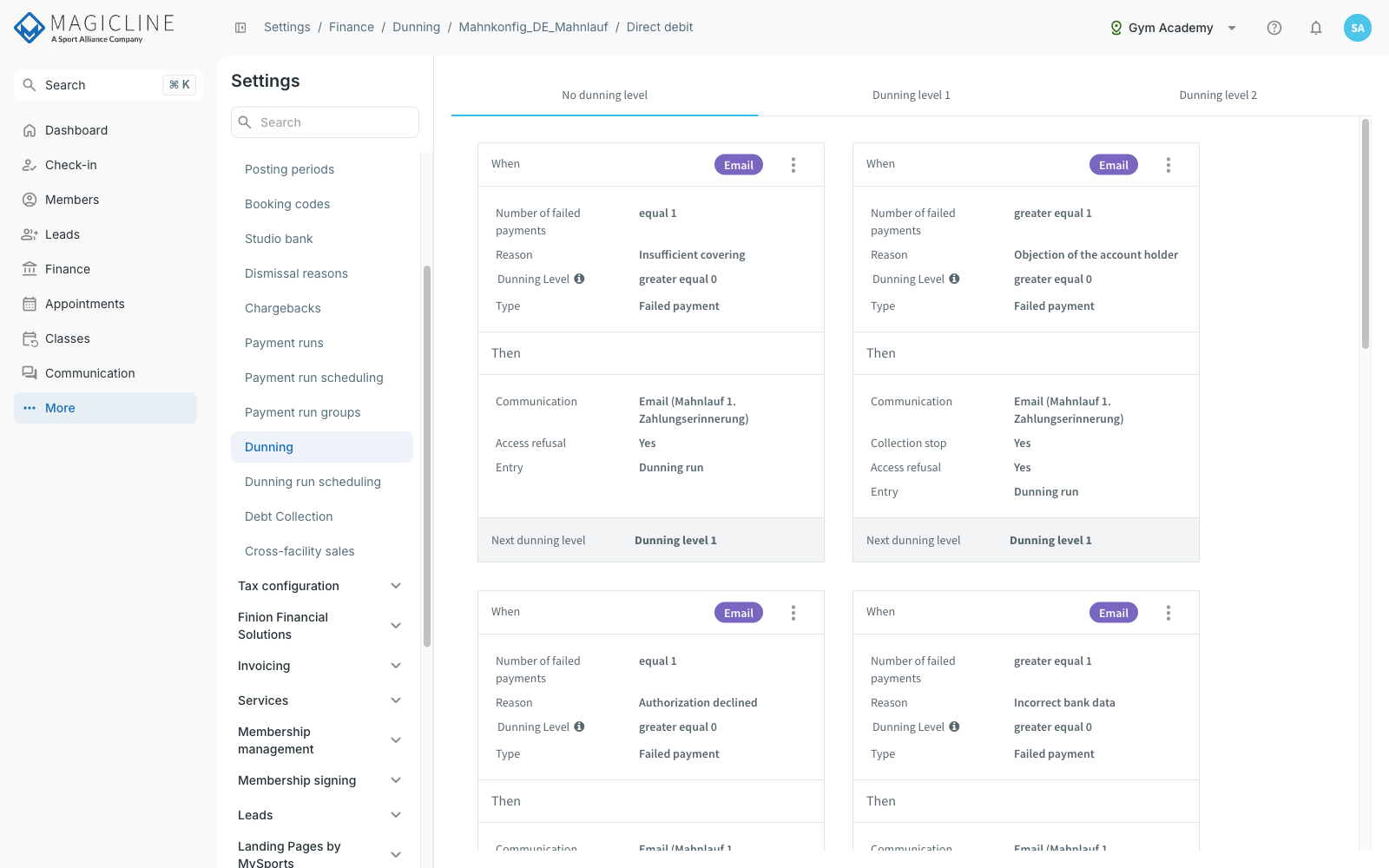Select More in the main navigation
This screenshot has height=868, width=1389.
[105, 408]
